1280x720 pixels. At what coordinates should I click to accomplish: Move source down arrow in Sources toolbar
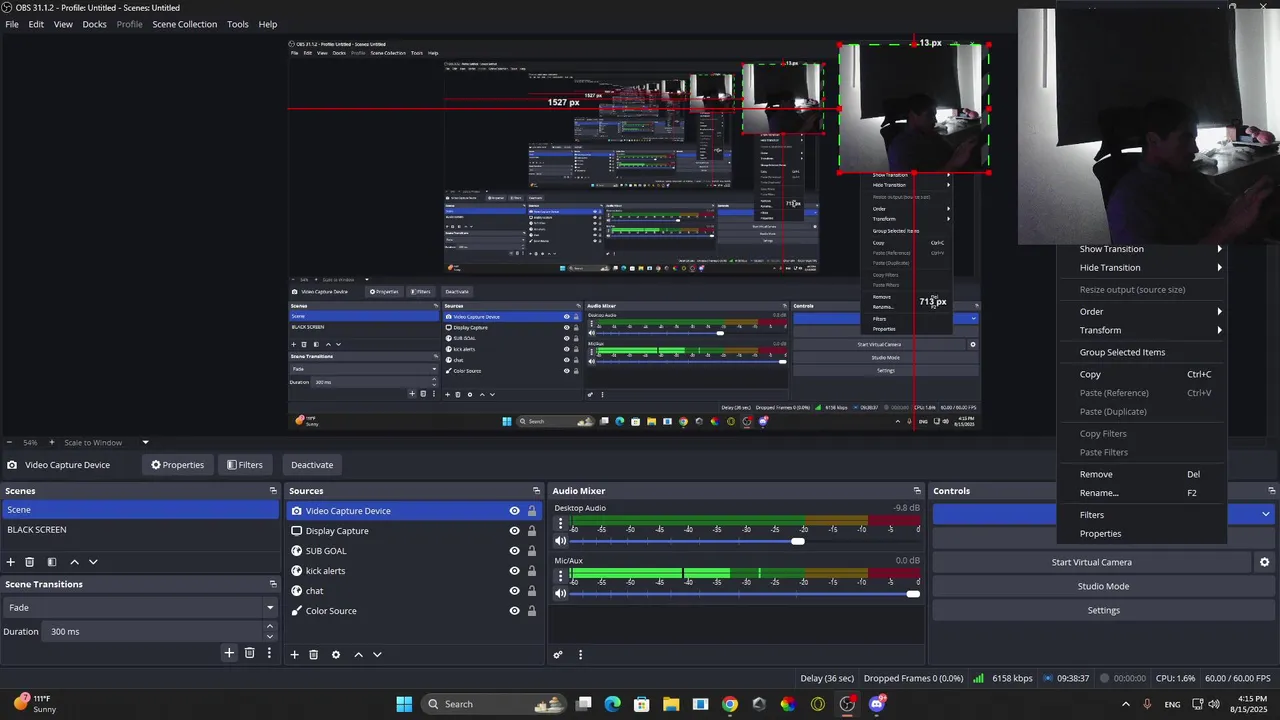[x=377, y=655]
